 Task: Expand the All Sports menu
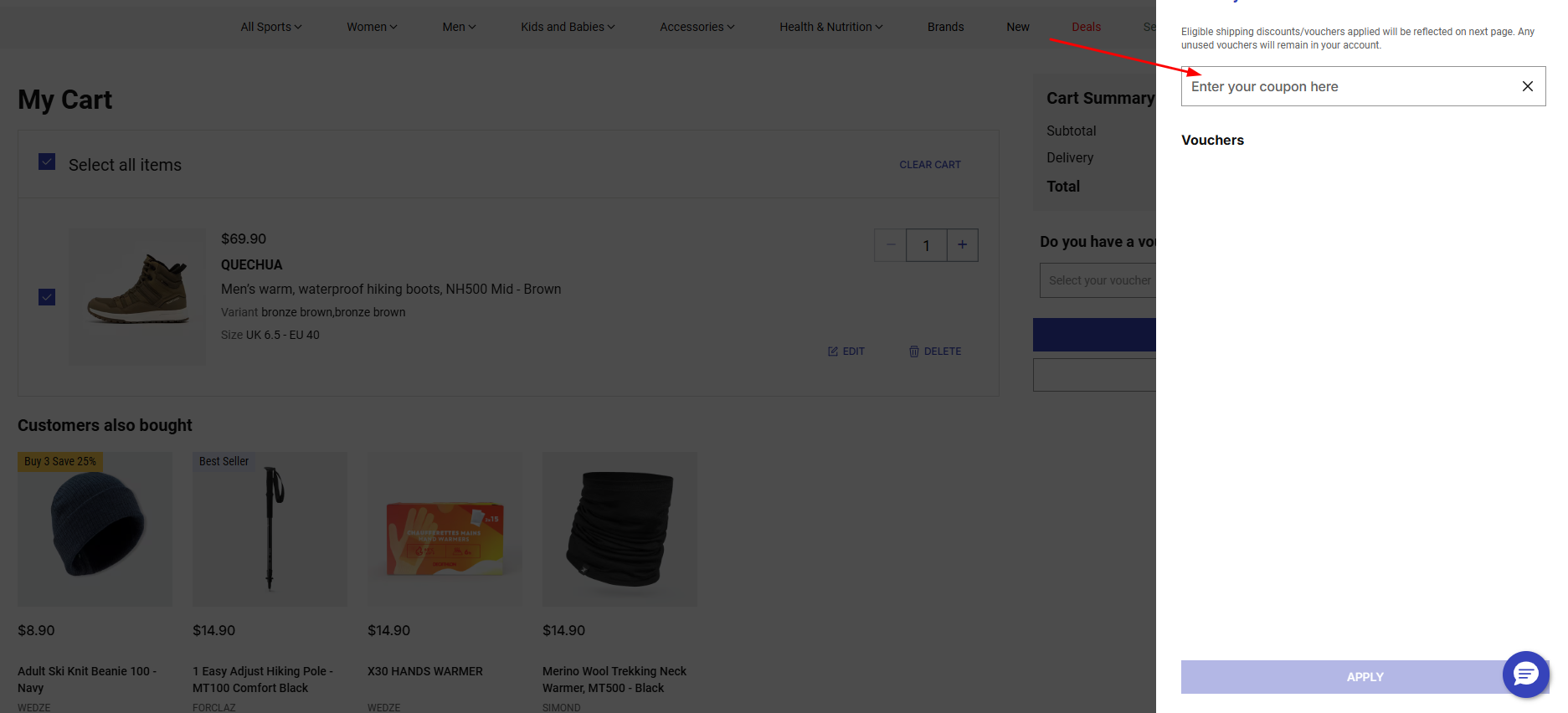[x=270, y=27]
